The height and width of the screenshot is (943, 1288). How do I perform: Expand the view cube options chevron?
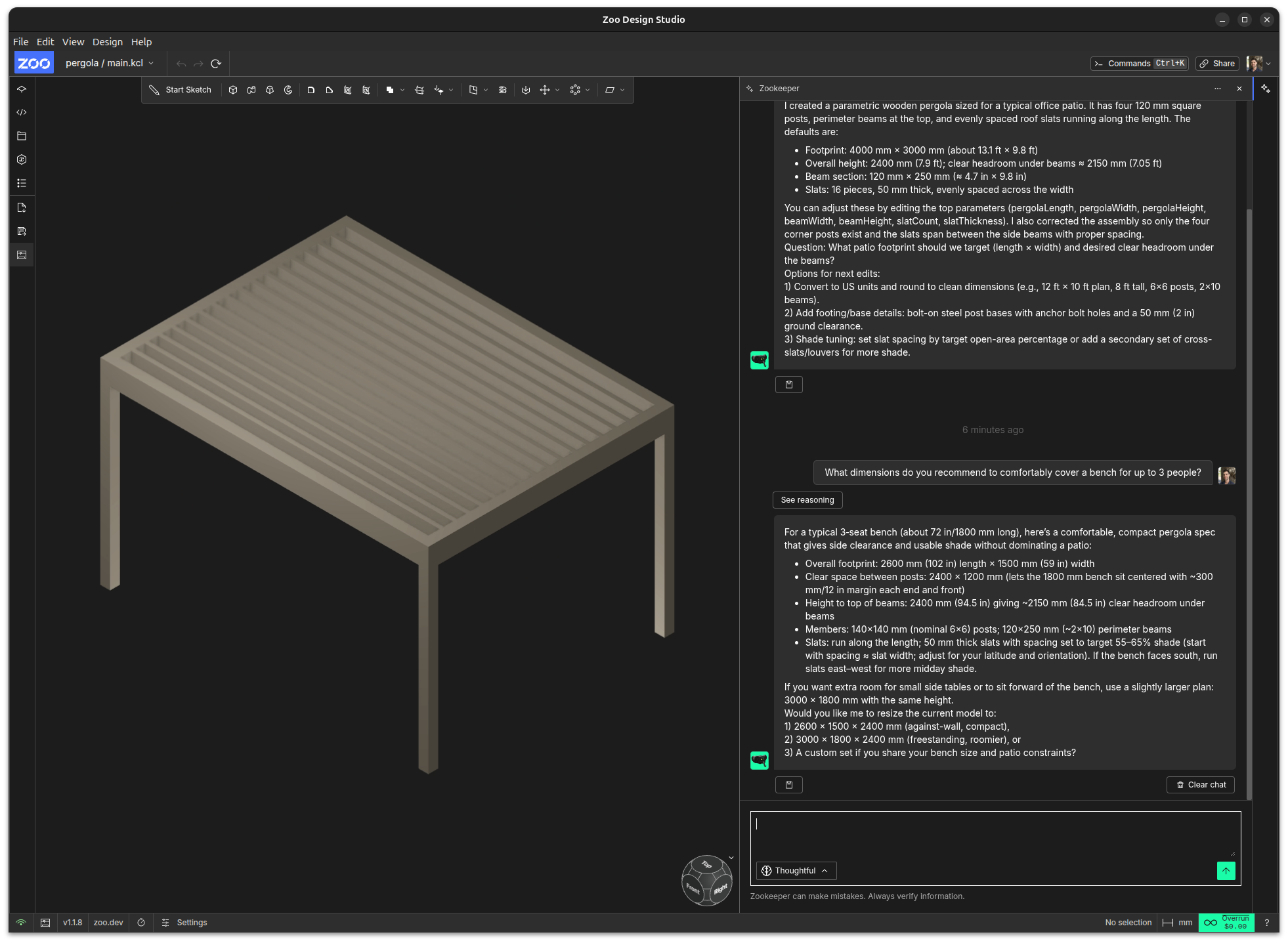click(731, 858)
